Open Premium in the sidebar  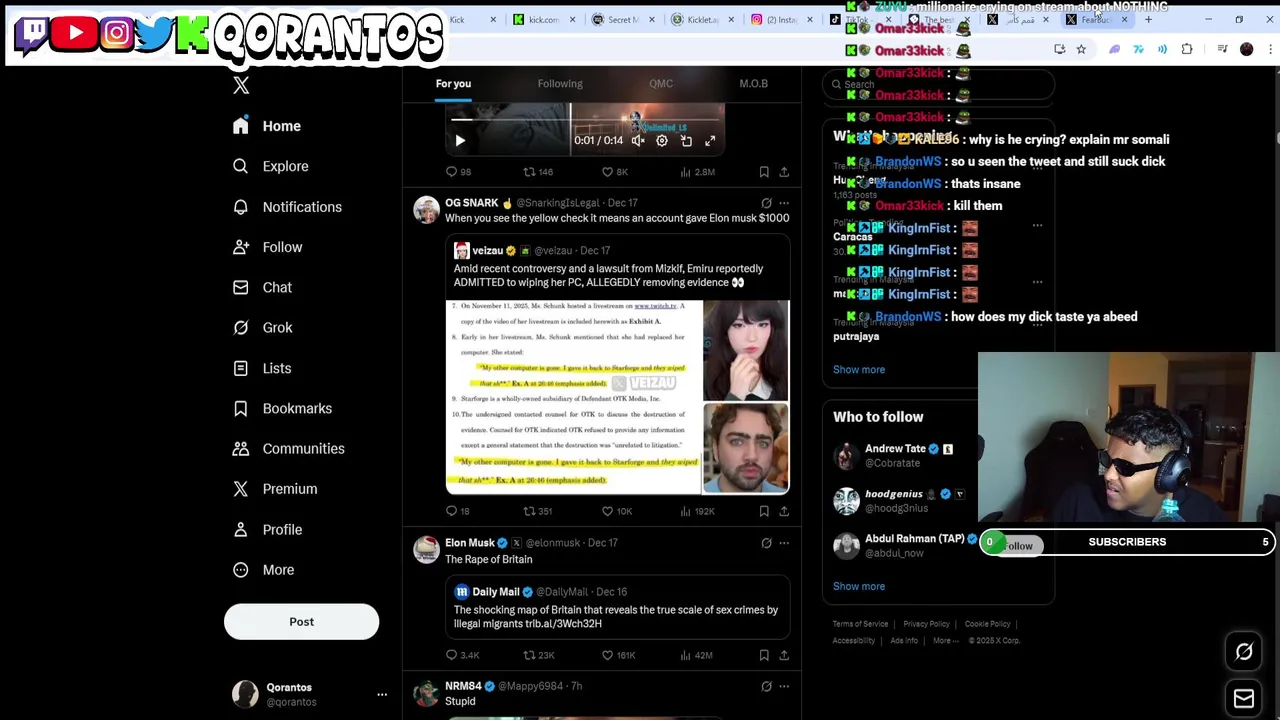(275, 489)
